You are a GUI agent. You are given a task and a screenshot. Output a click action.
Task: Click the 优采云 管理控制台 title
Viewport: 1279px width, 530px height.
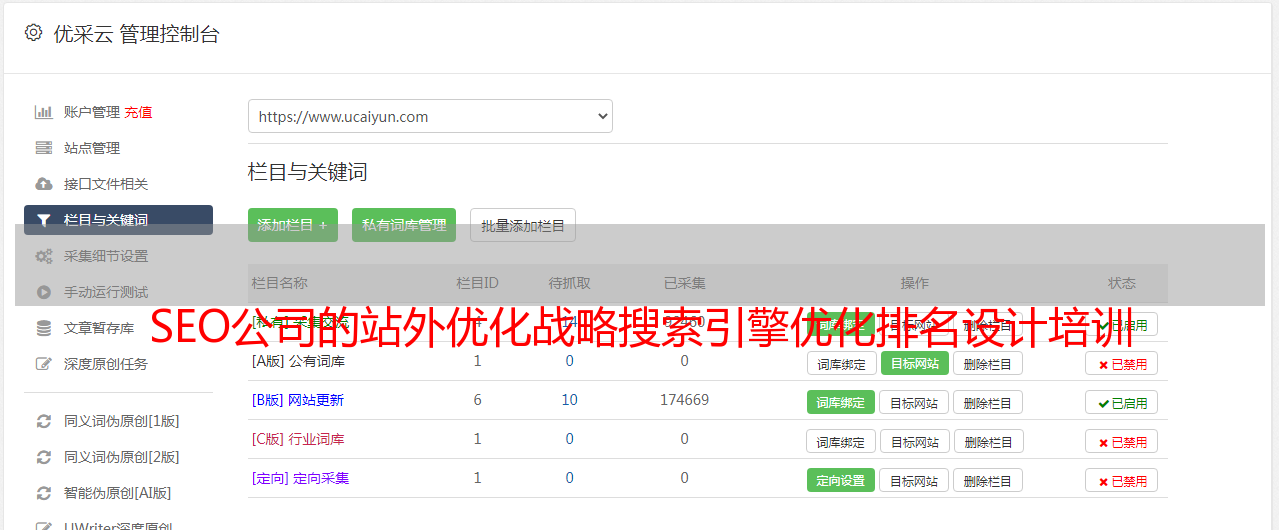coord(136,33)
